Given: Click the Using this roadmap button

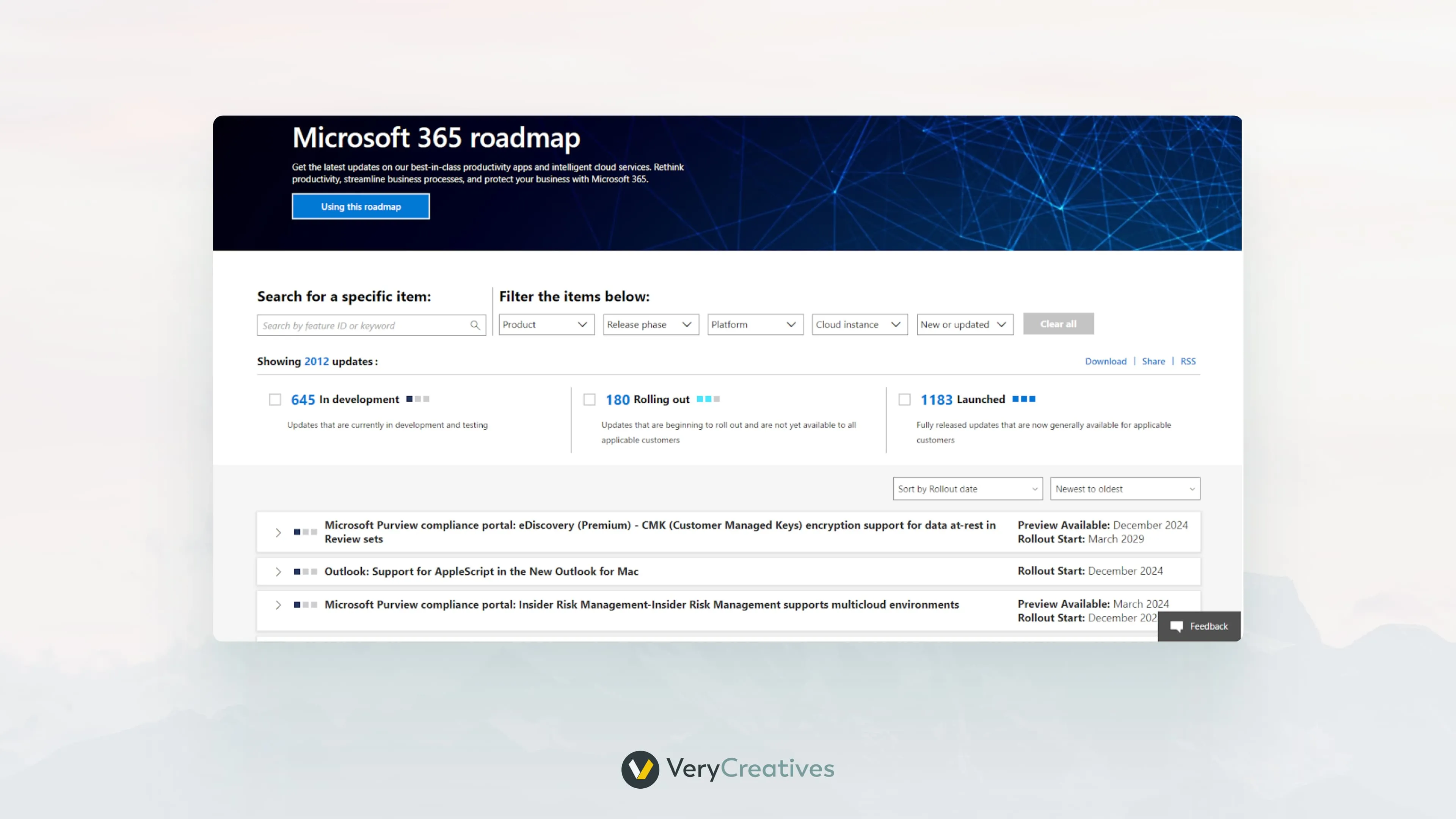Looking at the screenshot, I should pos(361,206).
